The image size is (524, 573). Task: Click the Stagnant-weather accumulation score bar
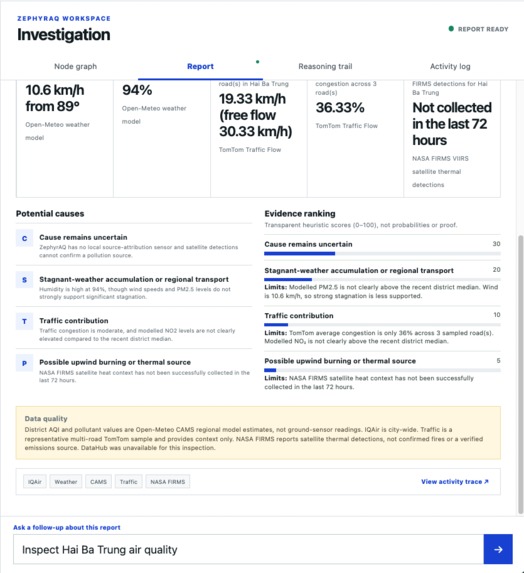click(x=382, y=280)
